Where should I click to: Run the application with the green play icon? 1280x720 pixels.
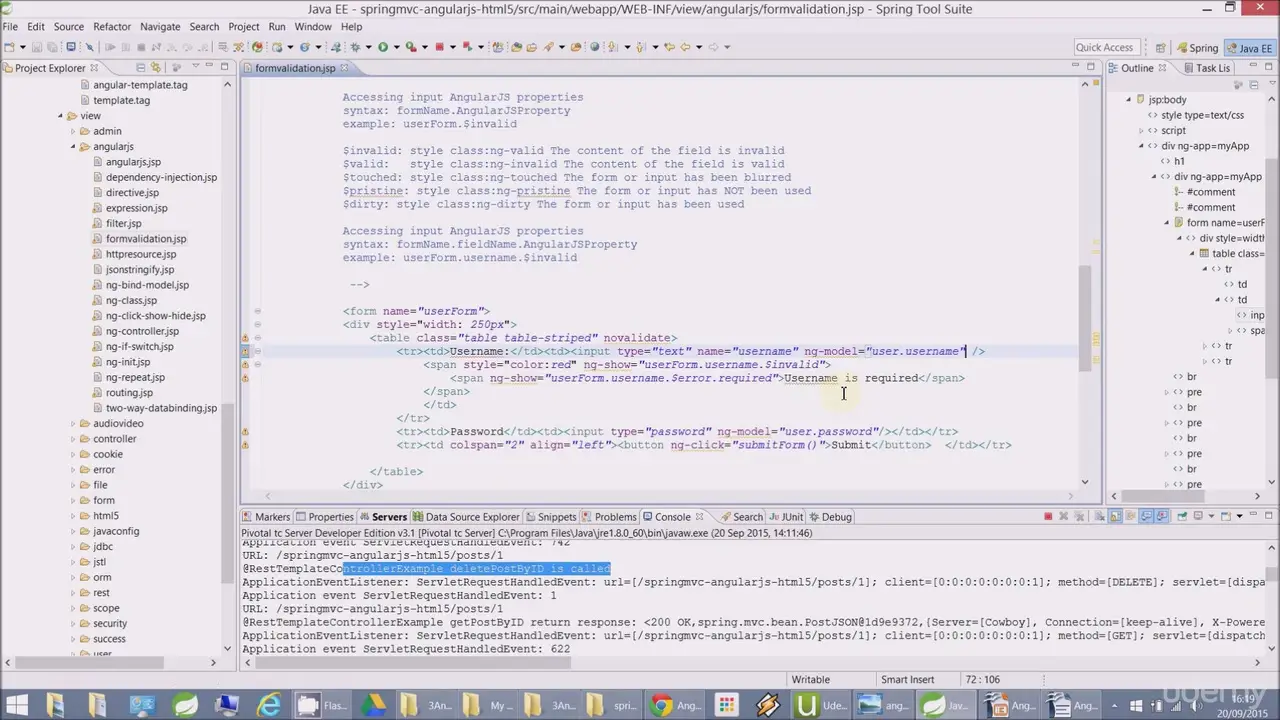pyautogui.click(x=383, y=47)
